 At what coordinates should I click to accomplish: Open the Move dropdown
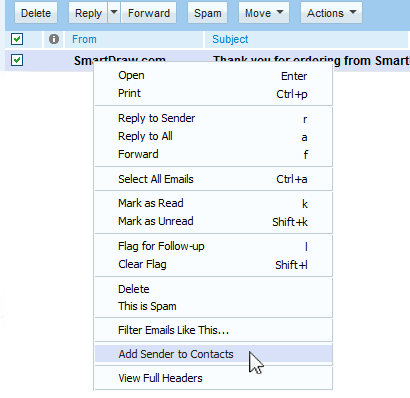point(264,13)
